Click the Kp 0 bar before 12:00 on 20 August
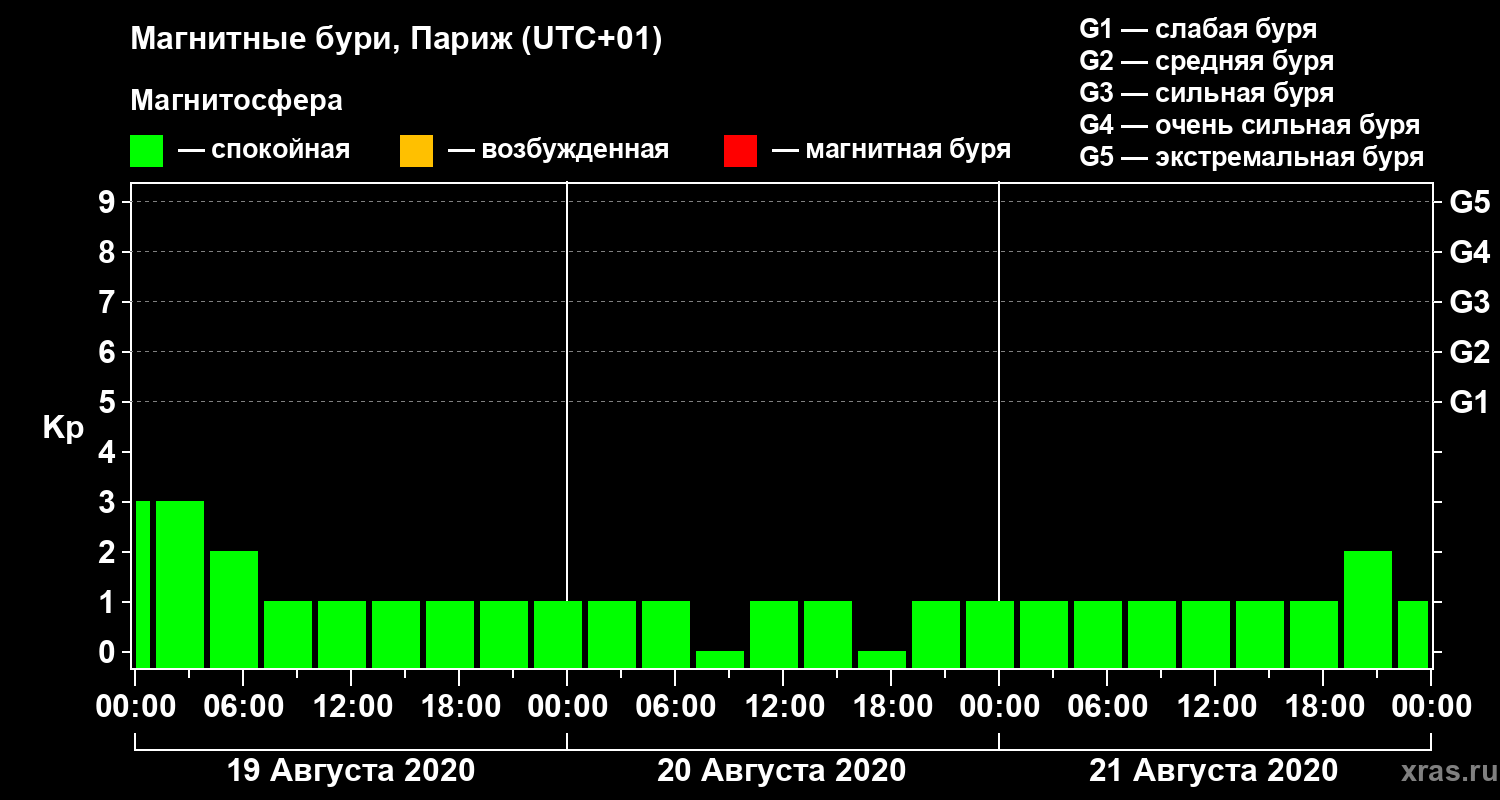Screen dimensions: 1500x800 pos(720,659)
